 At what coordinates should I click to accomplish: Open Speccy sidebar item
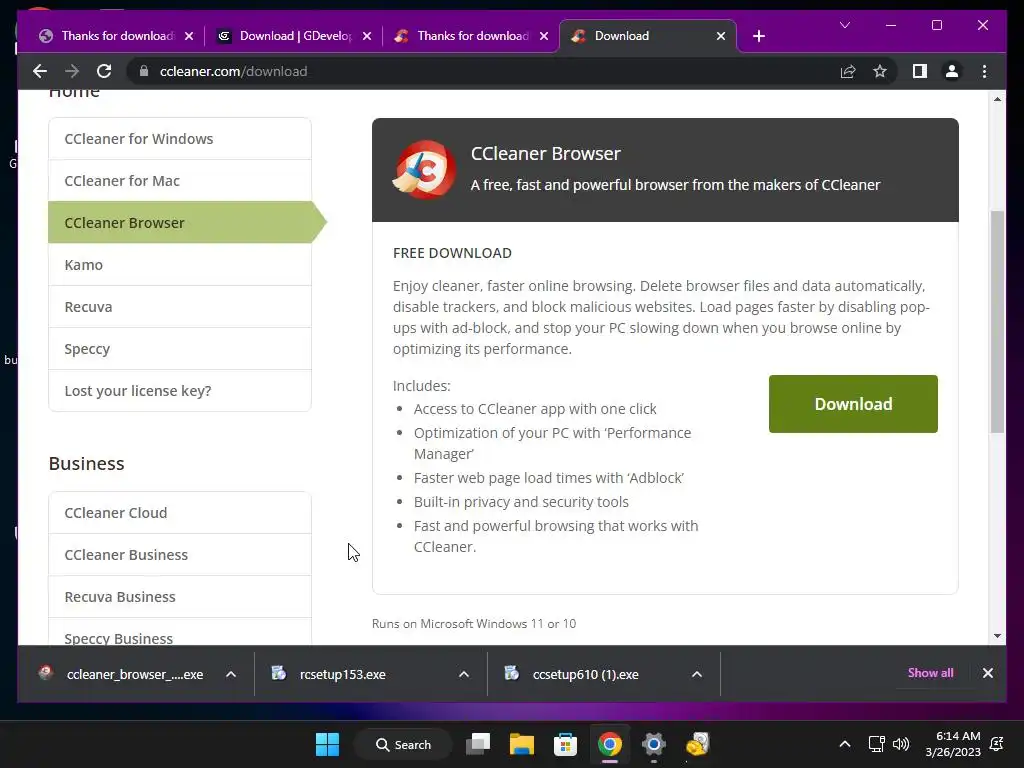pyautogui.click(x=180, y=349)
